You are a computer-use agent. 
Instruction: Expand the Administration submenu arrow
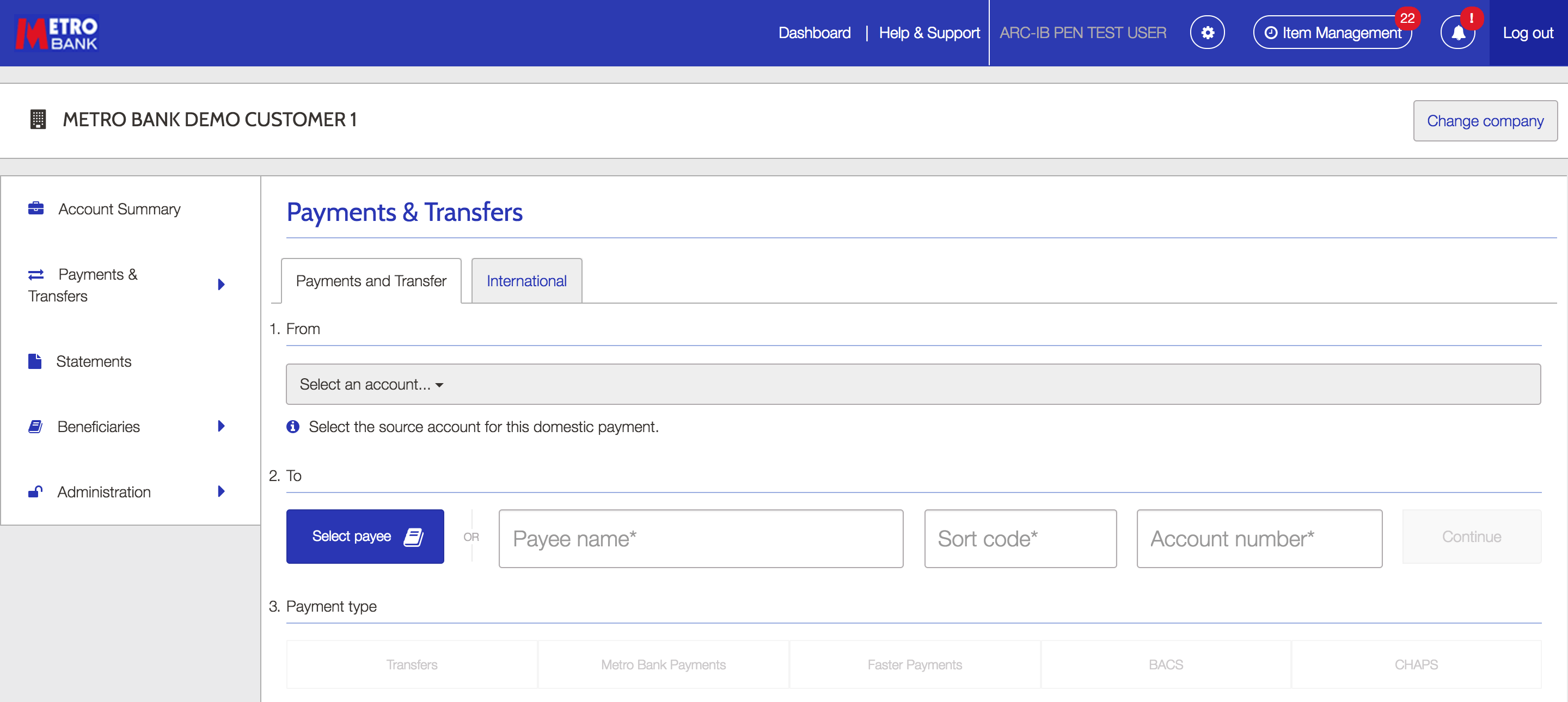(x=222, y=491)
